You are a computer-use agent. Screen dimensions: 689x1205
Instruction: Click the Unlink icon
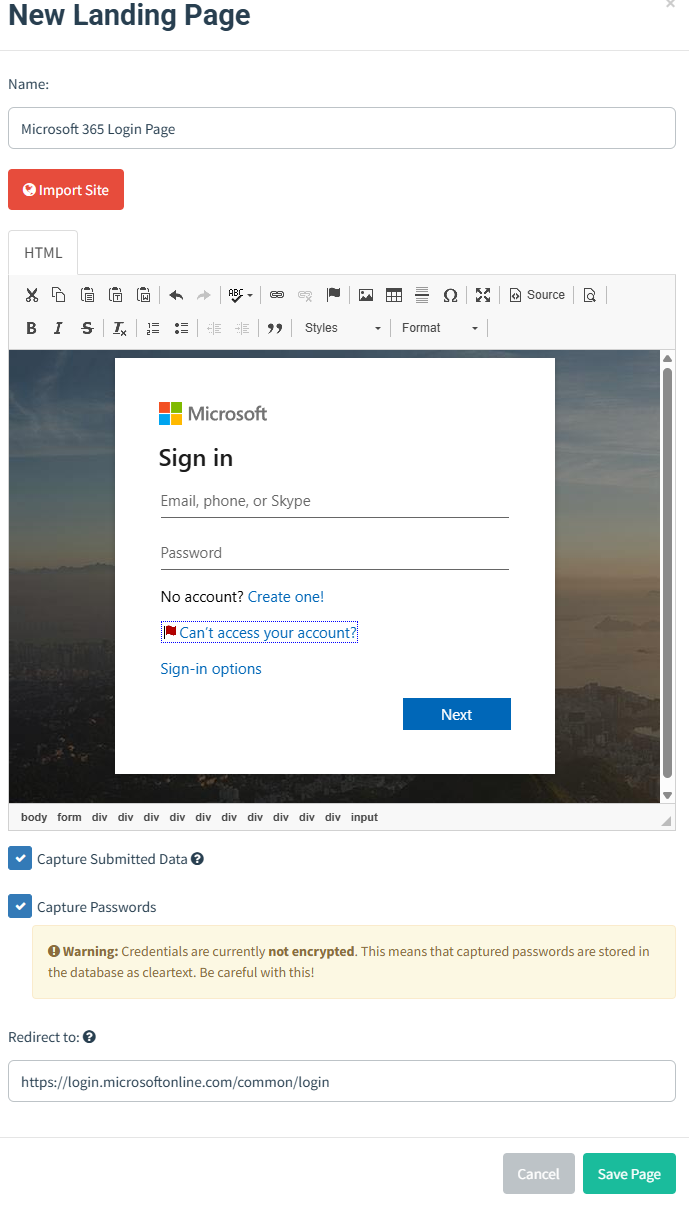coord(305,295)
